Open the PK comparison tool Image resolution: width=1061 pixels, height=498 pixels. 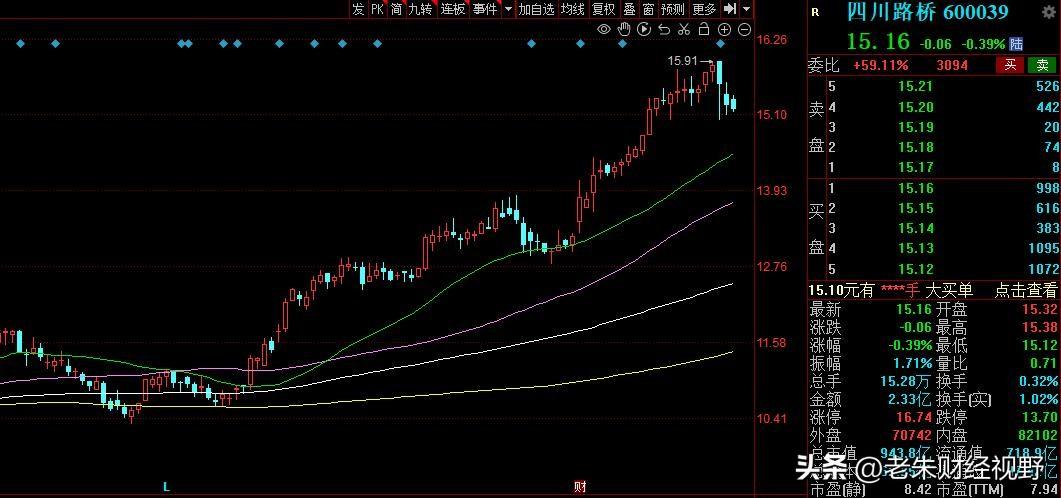[x=377, y=9]
